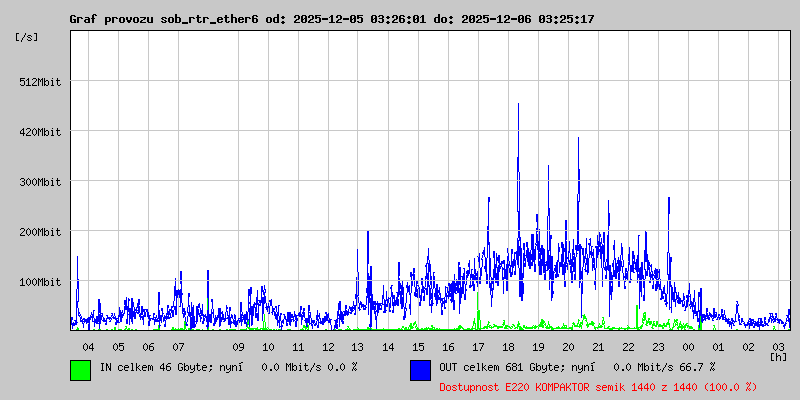Click the 200Mbit y-axis label
Screen dimensions: 800x400
[41, 232]
